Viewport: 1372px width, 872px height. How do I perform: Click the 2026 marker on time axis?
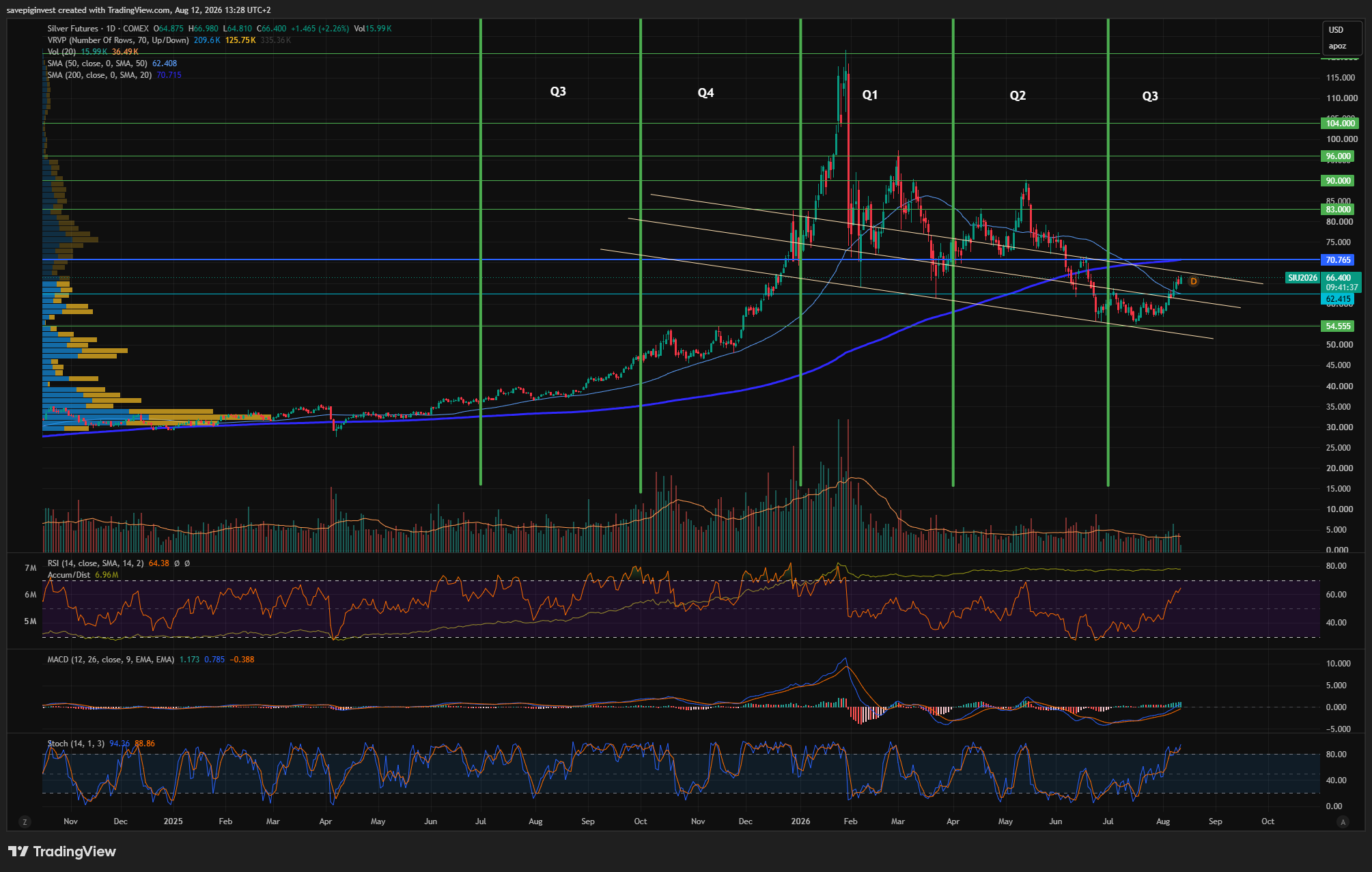coord(800,821)
